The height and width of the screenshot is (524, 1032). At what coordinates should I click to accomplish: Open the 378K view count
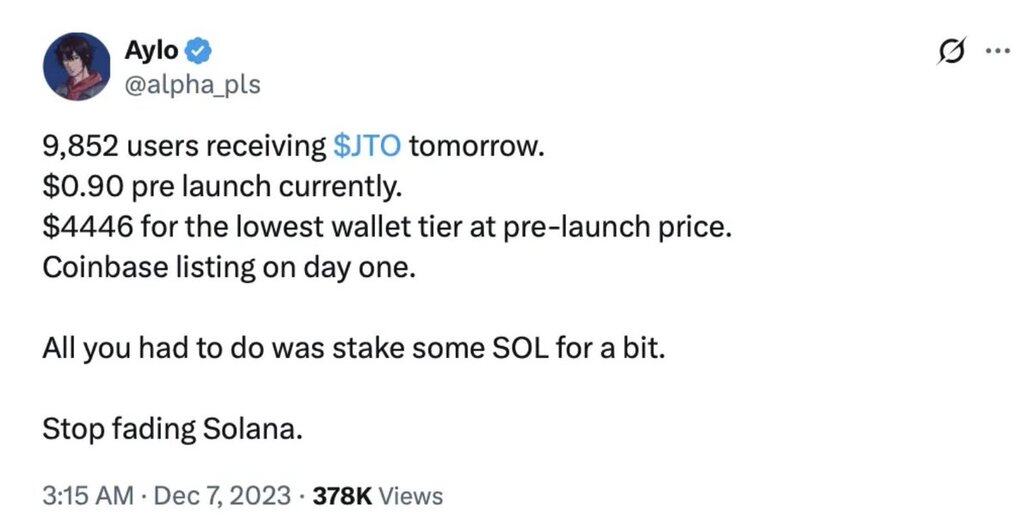pyautogui.click(x=342, y=496)
